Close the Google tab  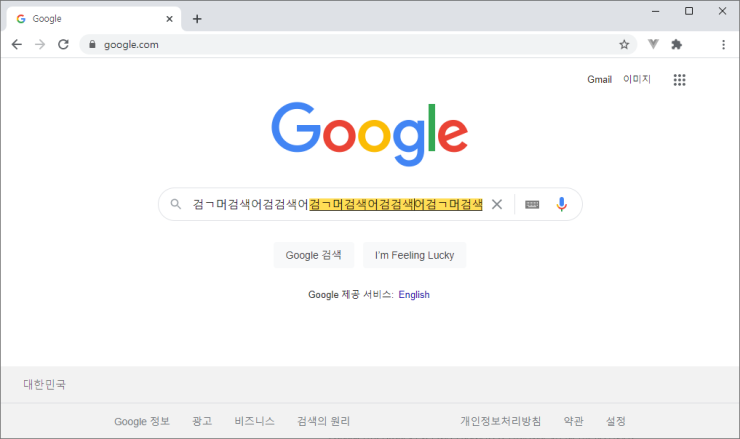click(x=170, y=18)
